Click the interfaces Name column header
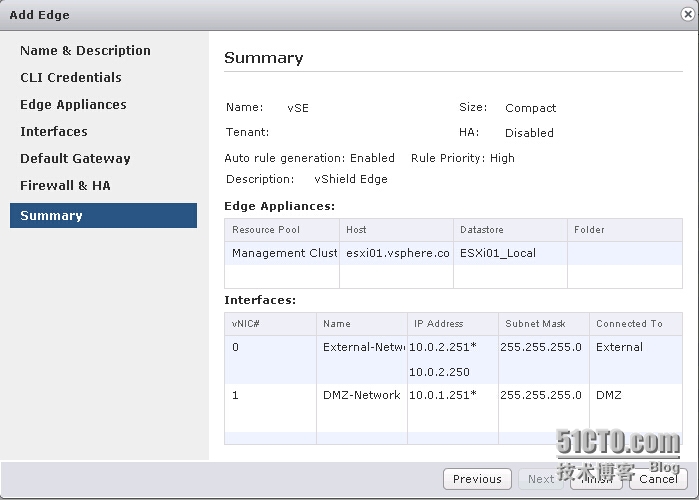Image resolution: width=699 pixels, height=500 pixels. [x=362, y=324]
